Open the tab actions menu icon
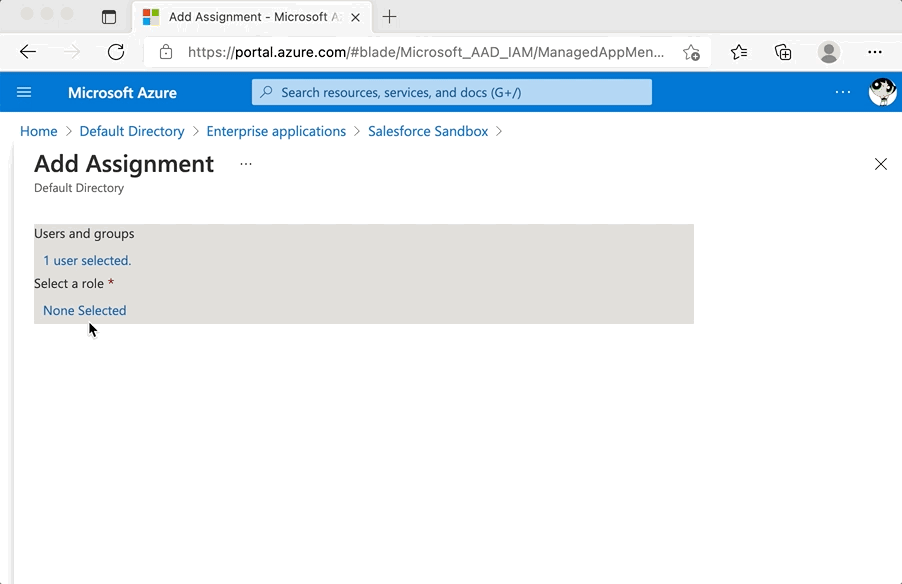Viewport: 902px width, 584px height. point(109,17)
